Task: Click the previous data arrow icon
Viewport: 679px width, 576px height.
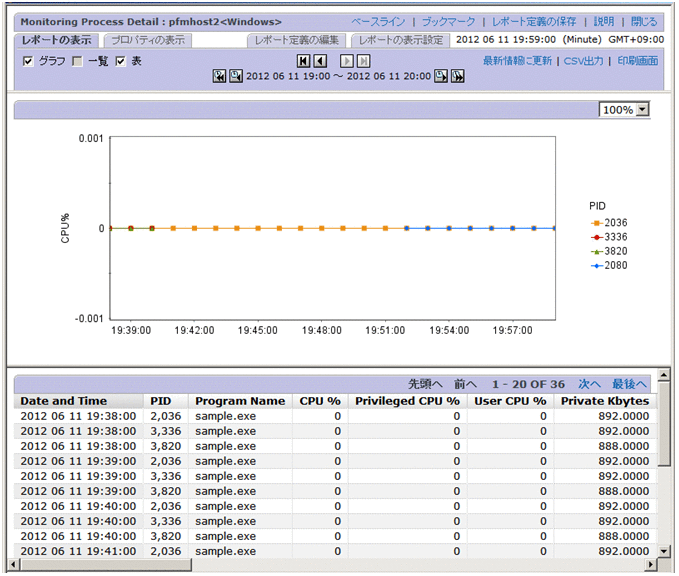Action: pos(320,61)
